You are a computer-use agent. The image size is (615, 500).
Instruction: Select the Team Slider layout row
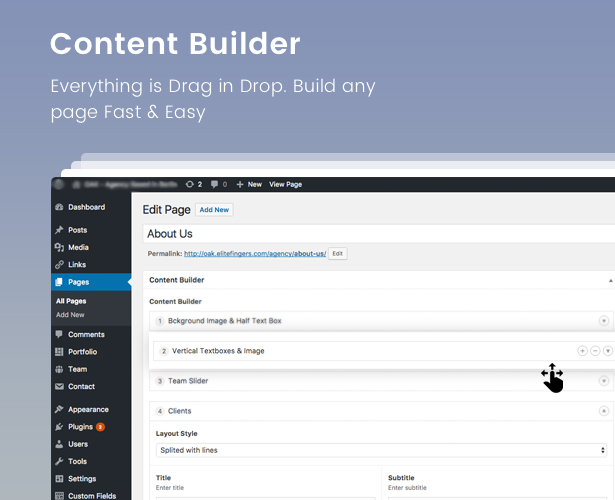(x=188, y=381)
